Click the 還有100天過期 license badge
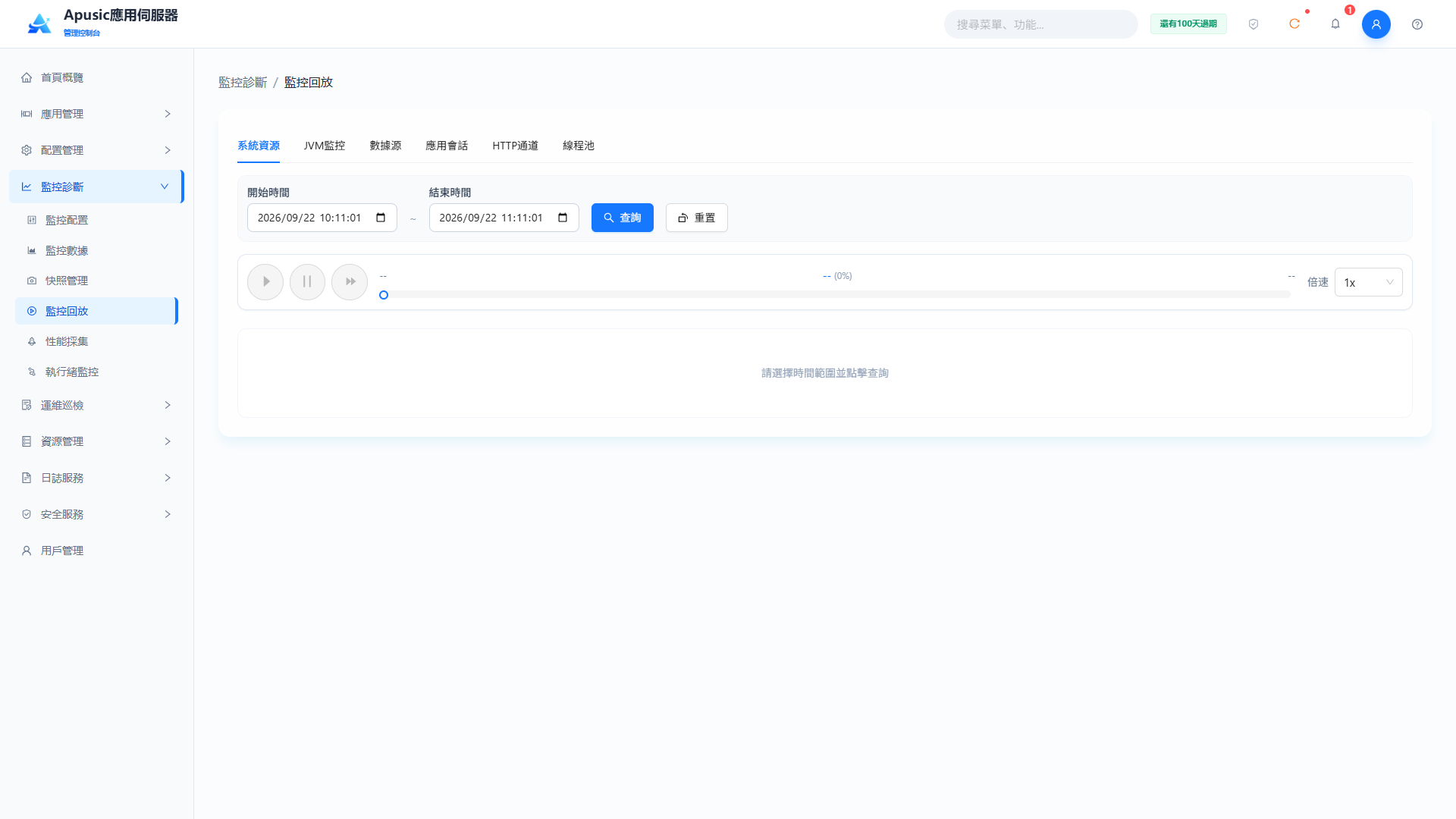Screen dimensions: 1456x819 pyautogui.click(x=1188, y=24)
